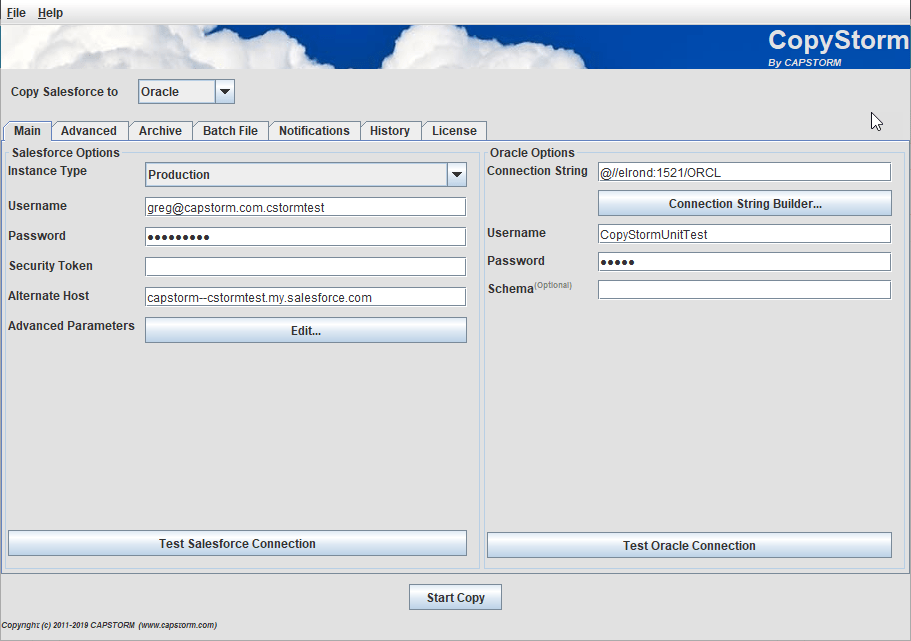911x641 pixels.
Task: View the Notifications tab
Action: coord(314,130)
